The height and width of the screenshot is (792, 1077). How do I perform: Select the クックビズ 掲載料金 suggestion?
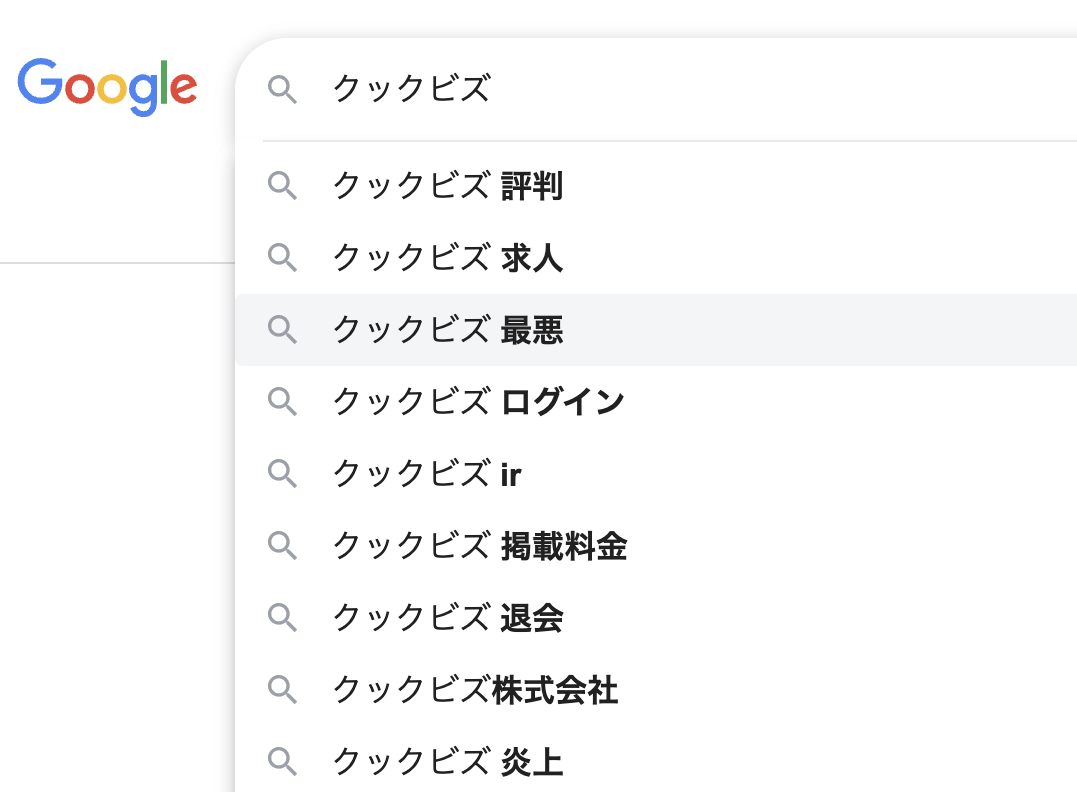tap(478, 546)
